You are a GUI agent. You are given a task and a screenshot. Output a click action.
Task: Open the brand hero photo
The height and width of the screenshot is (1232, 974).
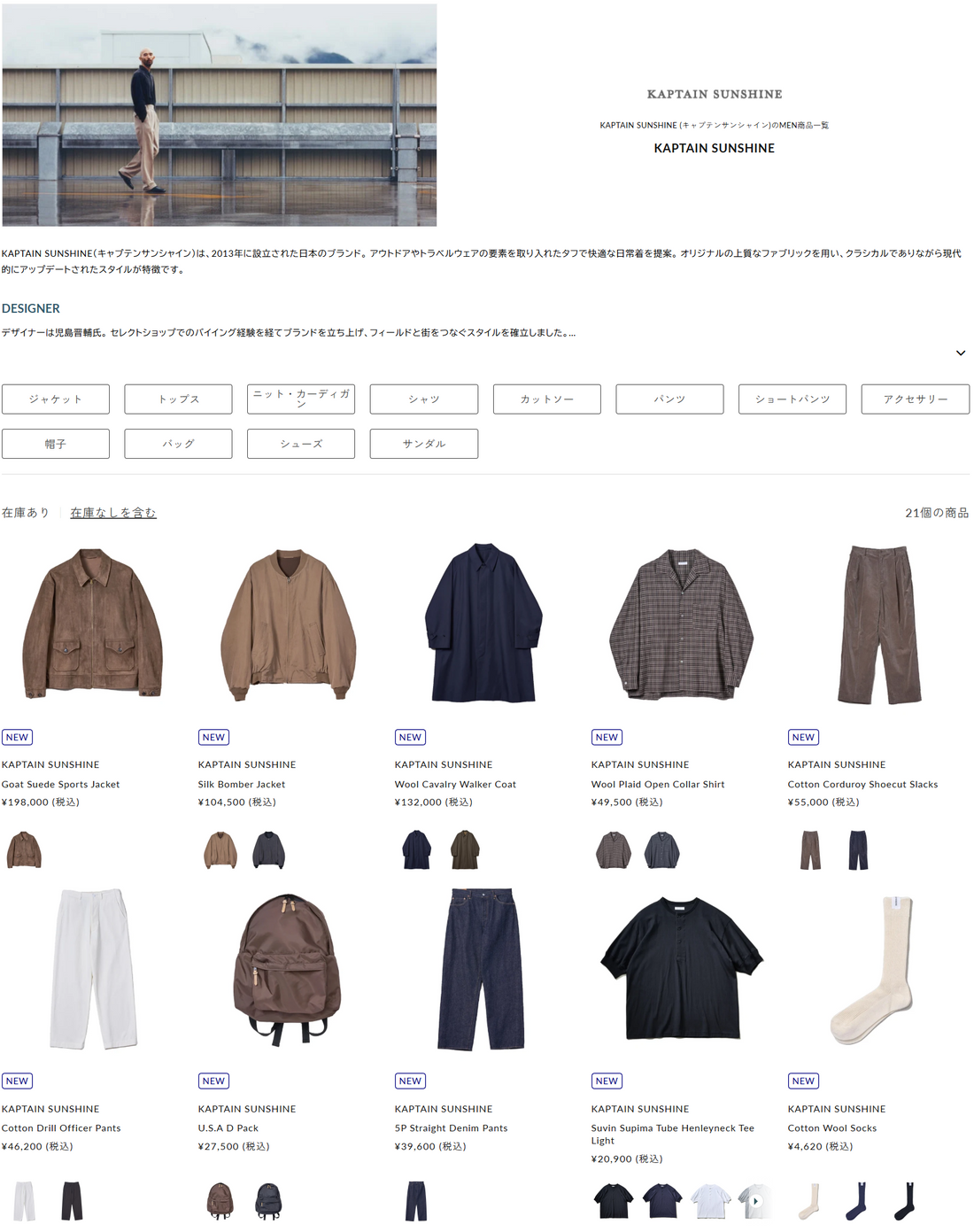coord(220,115)
